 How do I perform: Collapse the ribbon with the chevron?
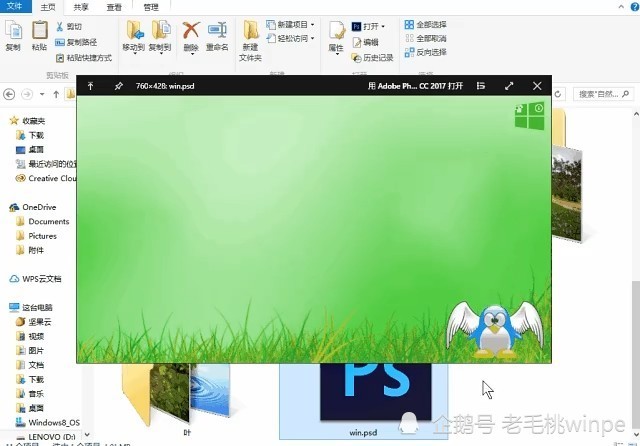pyautogui.click(x=621, y=6)
